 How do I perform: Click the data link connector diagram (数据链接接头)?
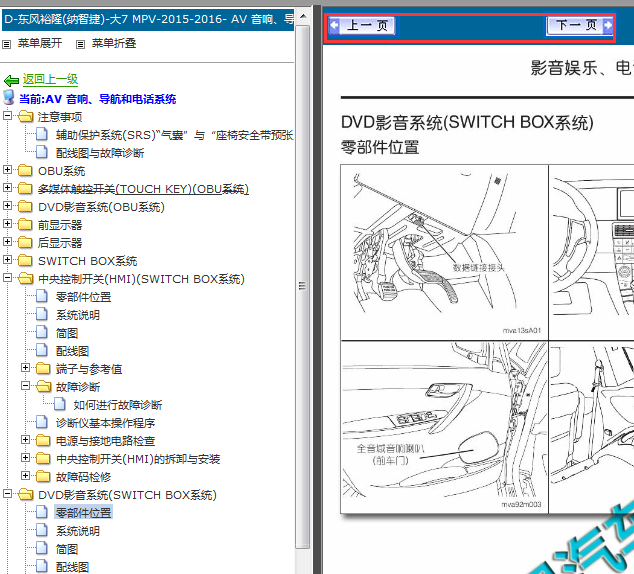click(444, 252)
